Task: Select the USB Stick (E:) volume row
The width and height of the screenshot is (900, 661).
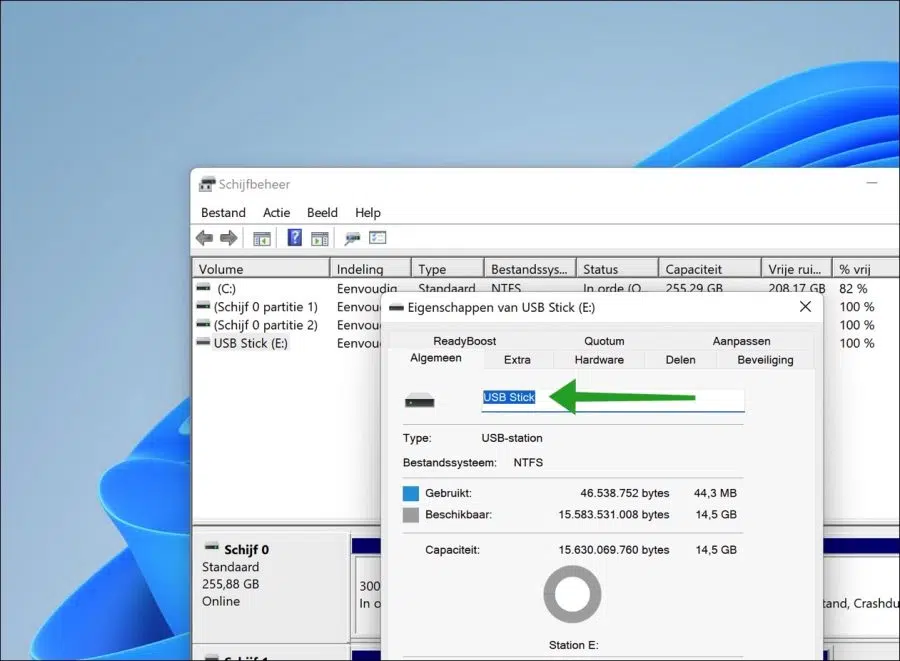Action: [251, 343]
